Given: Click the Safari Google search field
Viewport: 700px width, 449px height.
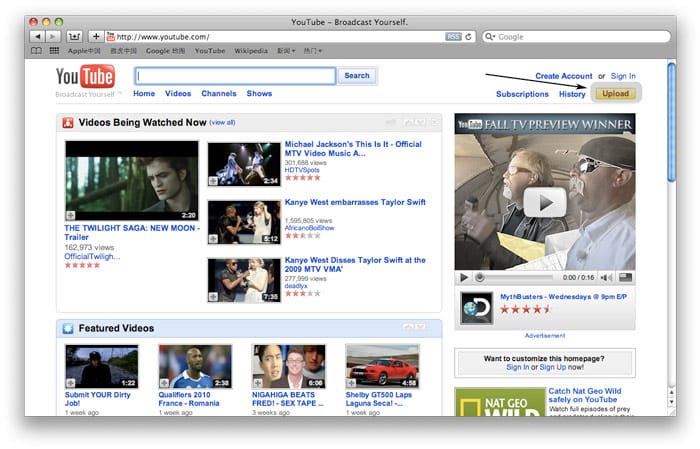Looking at the screenshot, I should [576, 37].
